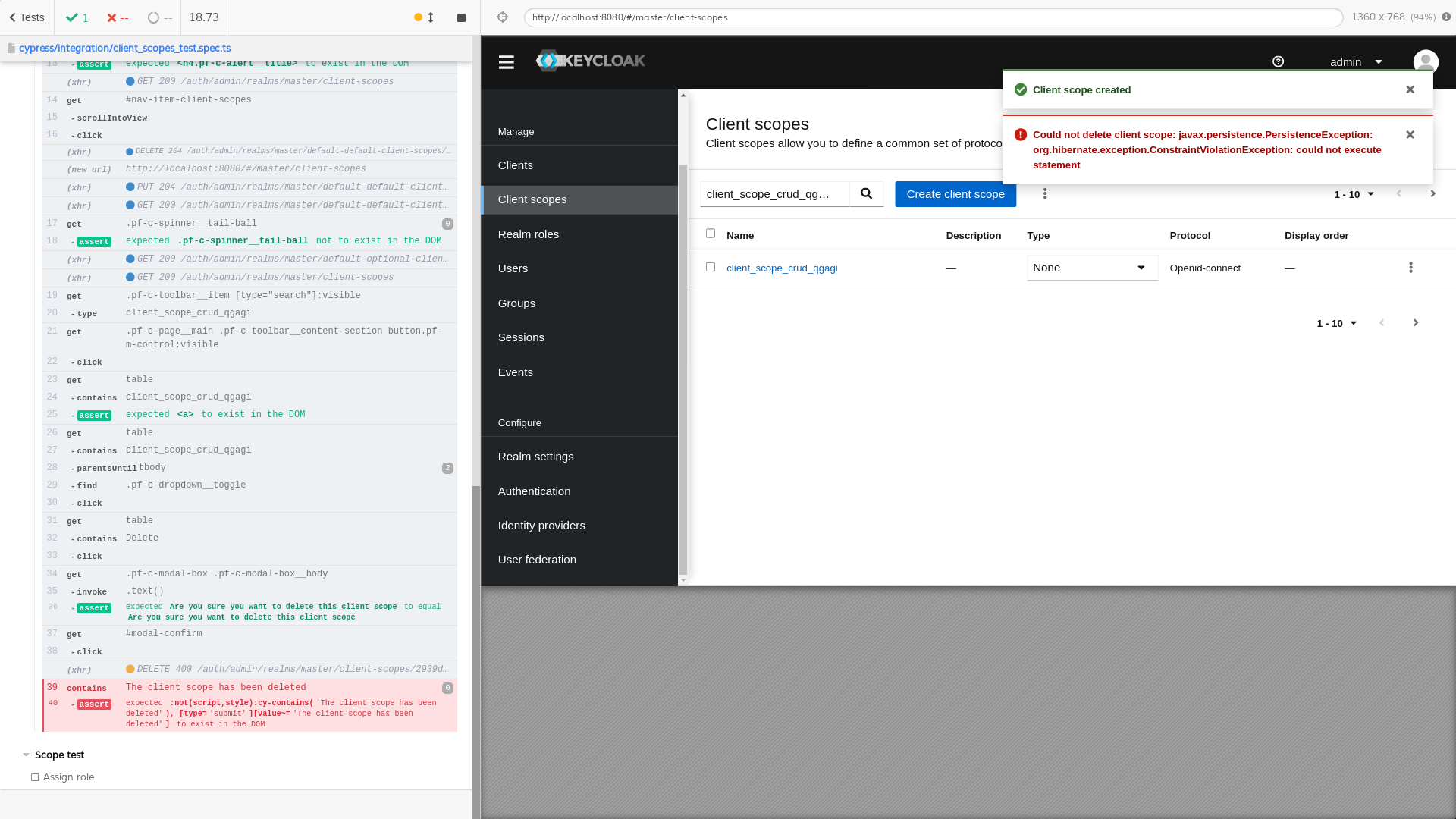
Task: Tick the Assign role test checkbox
Action: click(x=35, y=777)
